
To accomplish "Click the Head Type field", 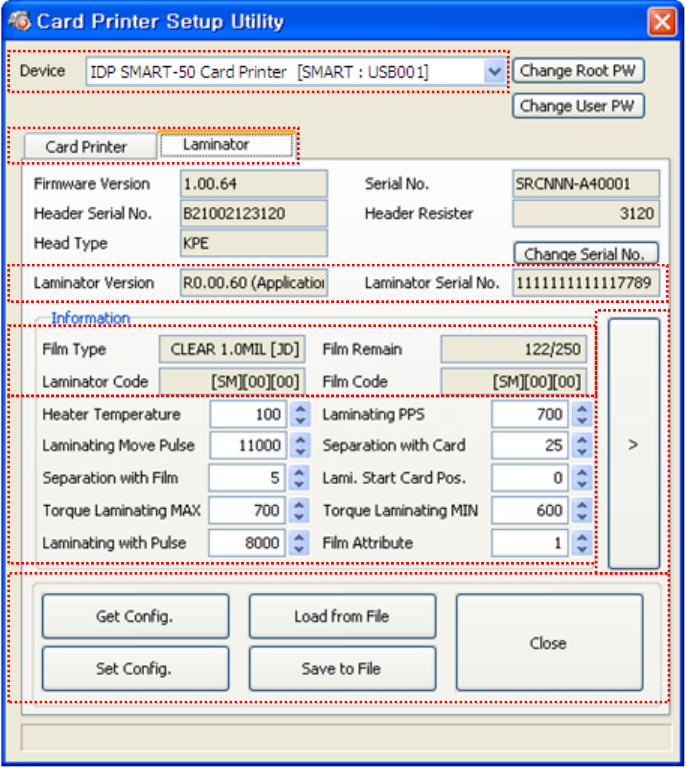I will point(254,243).
